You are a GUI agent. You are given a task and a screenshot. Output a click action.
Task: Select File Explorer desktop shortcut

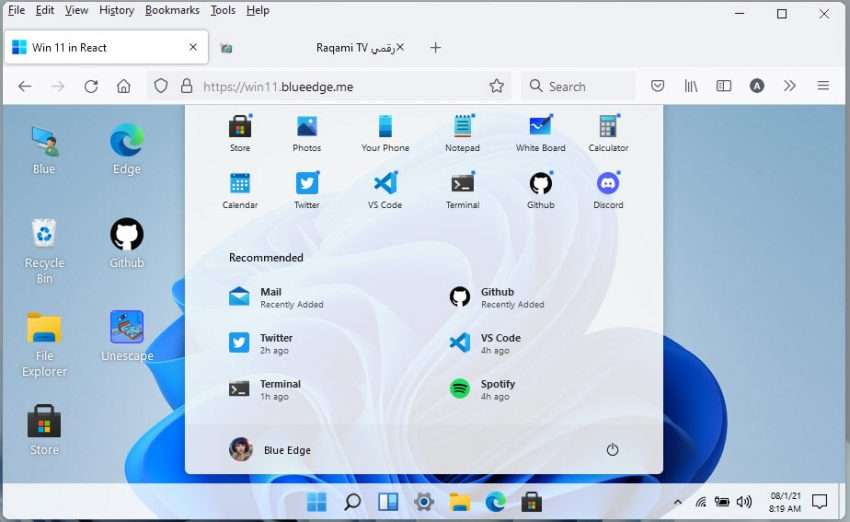[x=44, y=345]
